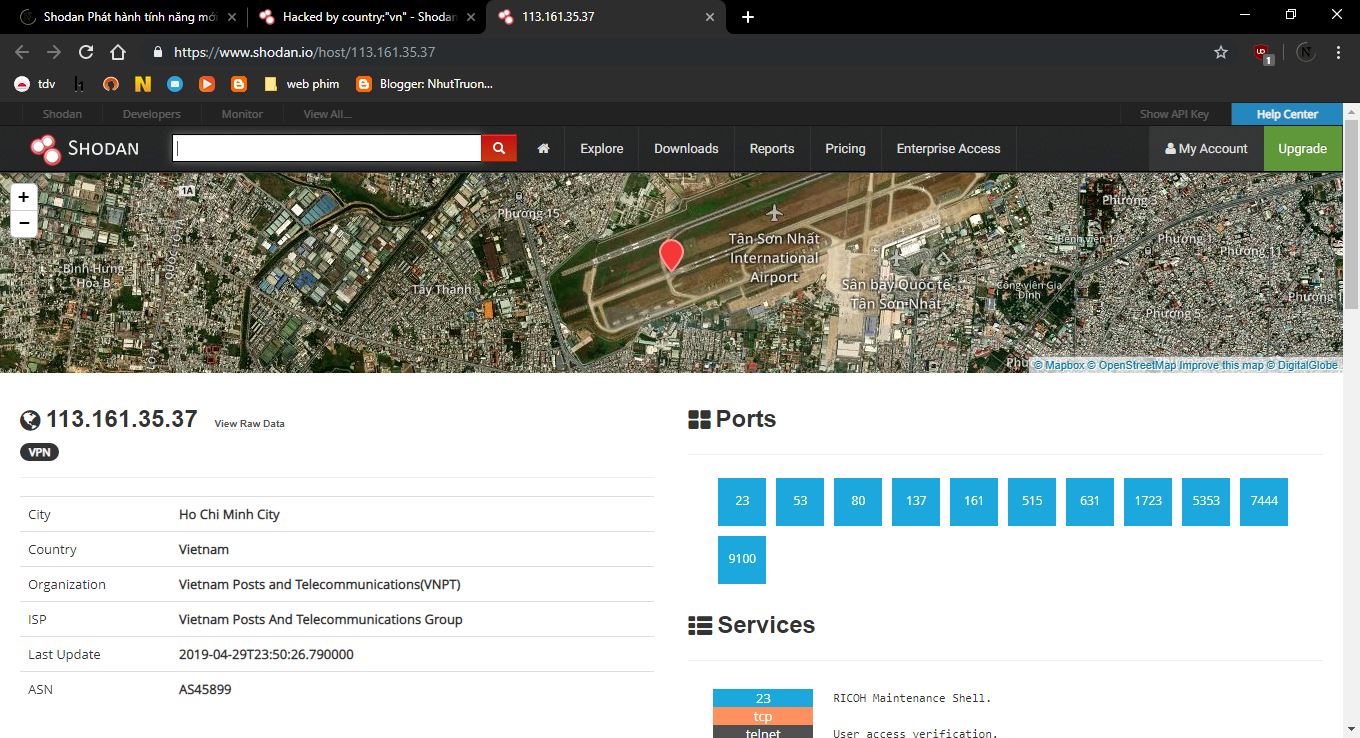Click the browser forward arrow
Image resolution: width=1360 pixels, height=738 pixels.
54,52
